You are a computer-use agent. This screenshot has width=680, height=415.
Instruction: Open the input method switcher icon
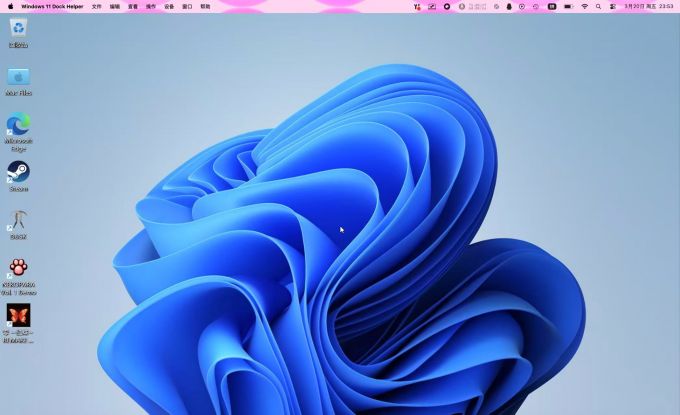pos(552,7)
